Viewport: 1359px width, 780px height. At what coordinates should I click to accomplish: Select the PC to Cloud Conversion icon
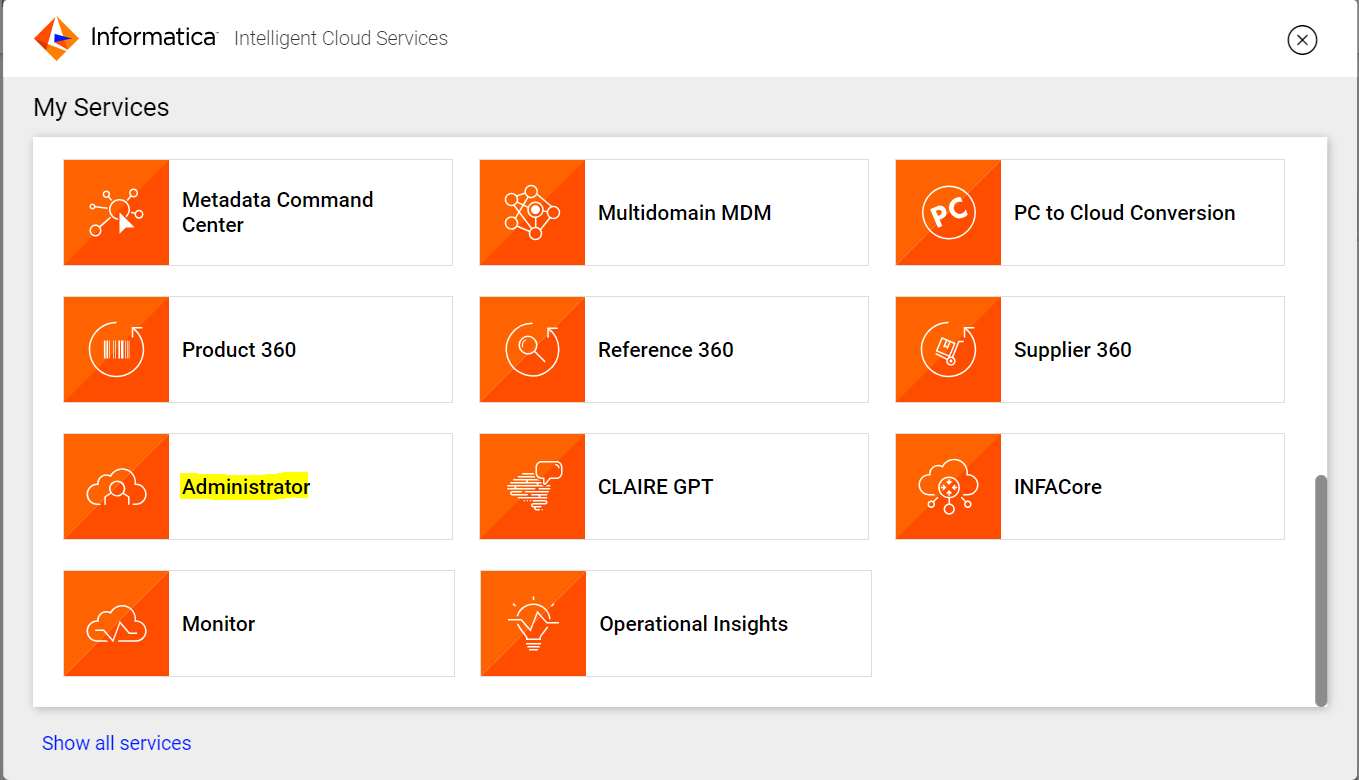pyautogui.click(x=948, y=213)
